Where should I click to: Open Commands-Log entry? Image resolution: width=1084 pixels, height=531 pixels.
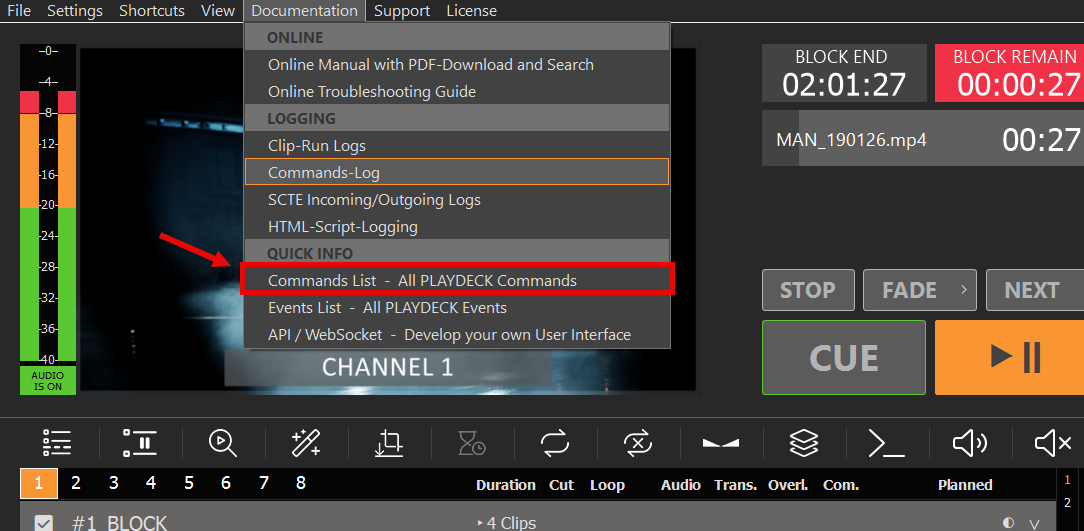[x=457, y=172]
